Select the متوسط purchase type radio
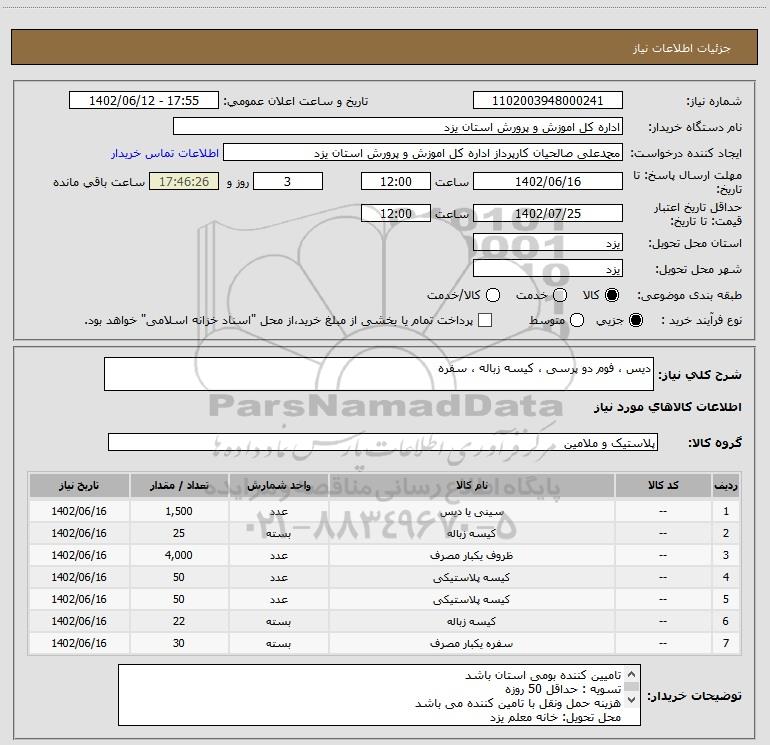This screenshot has width=770, height=745. [577, 320]
